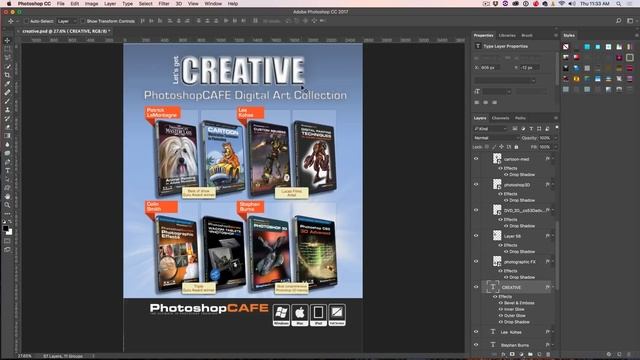Hide the CREATIVE text layer
The height and width of the screenshot is (360, 640).
point(476,287)
